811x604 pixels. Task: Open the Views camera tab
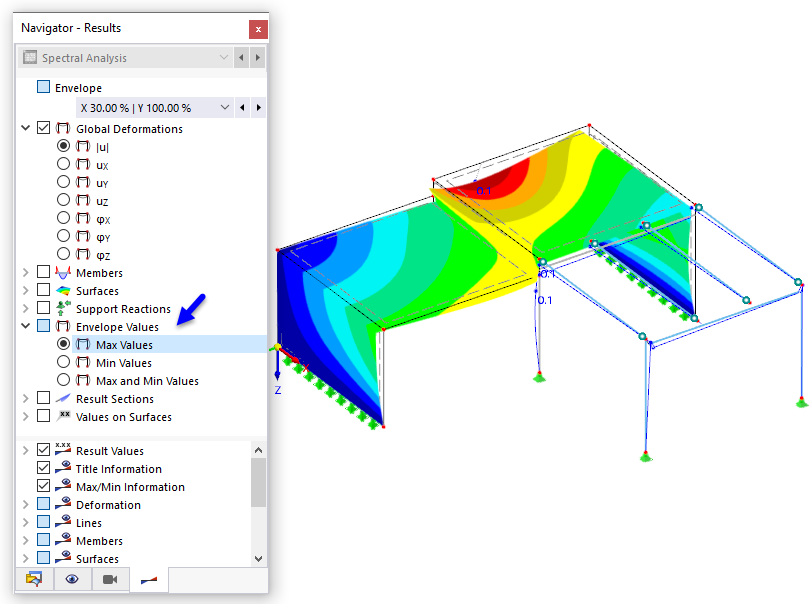tap(110, 579)
